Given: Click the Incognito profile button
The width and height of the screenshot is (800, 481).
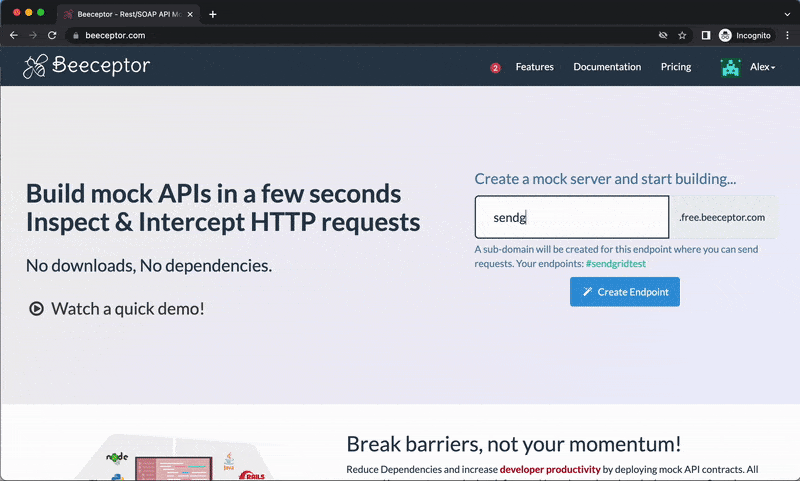Looking at the screenshot, I should point(745,35).
